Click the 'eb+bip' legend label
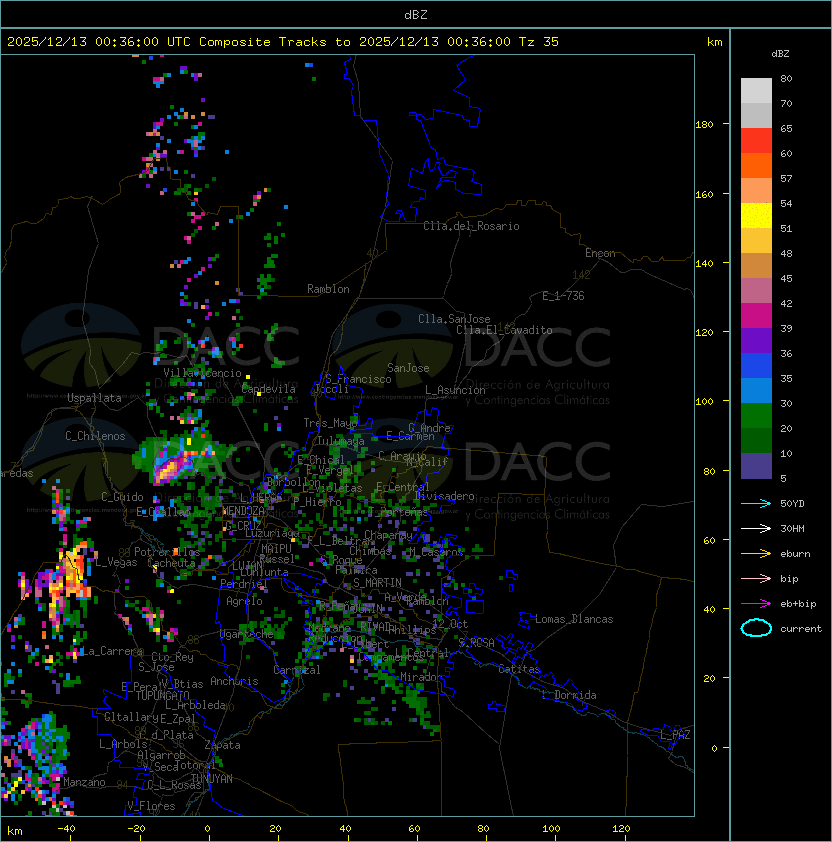The height and width of the screenshot is (842, 832). coord(798,604)
